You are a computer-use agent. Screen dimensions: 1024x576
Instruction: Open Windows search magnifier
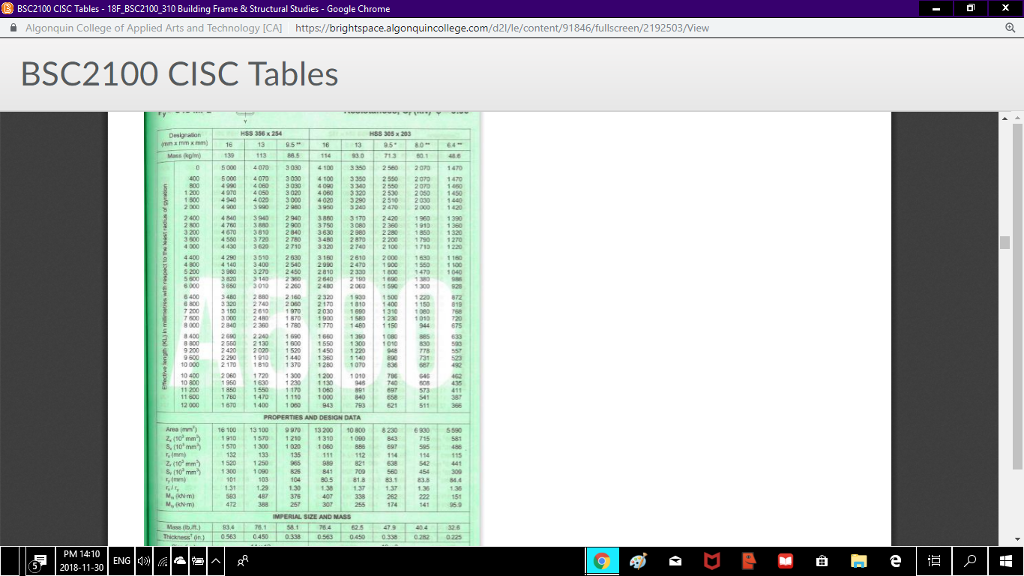coord(970,561)
